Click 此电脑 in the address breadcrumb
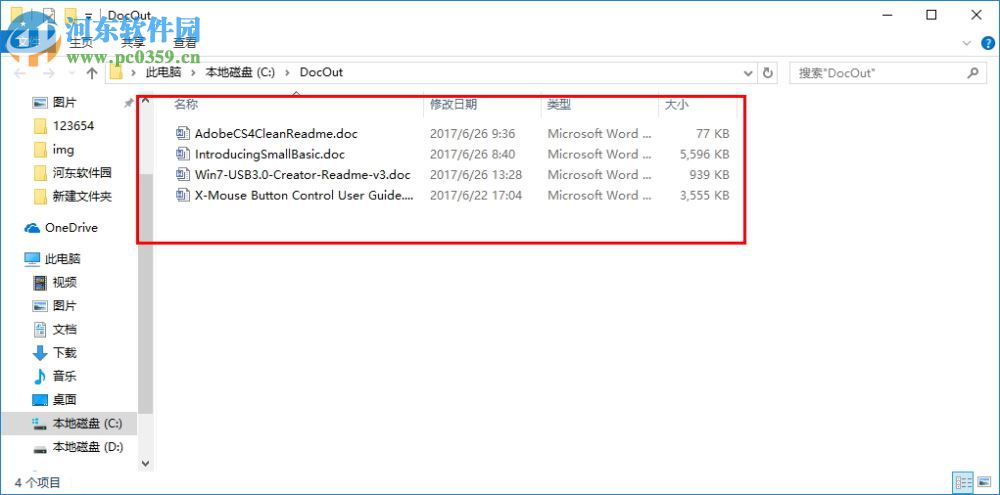 coord(163,72)
